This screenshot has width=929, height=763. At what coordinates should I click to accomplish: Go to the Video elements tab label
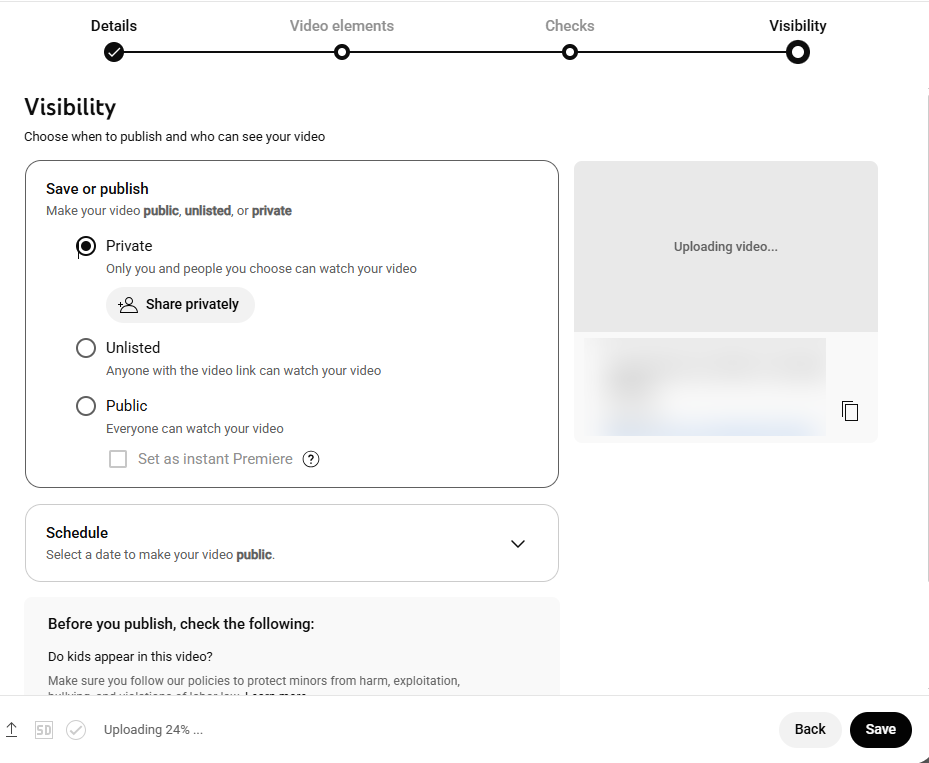(x=342, y=26)
